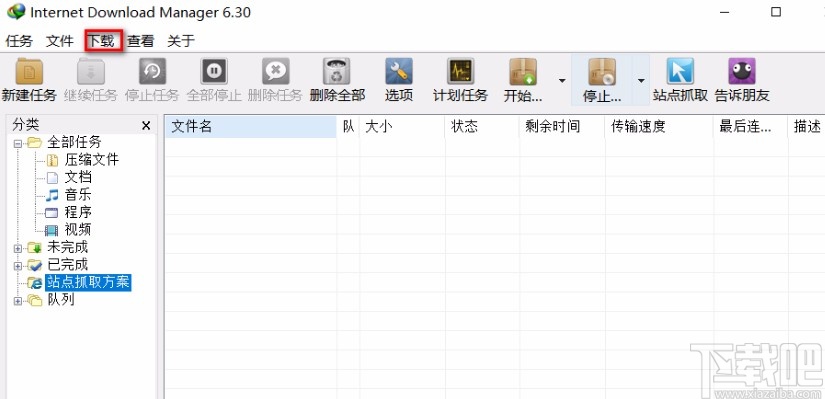
Task: Click the 停止 queue box icon
Action: [602, 72]
